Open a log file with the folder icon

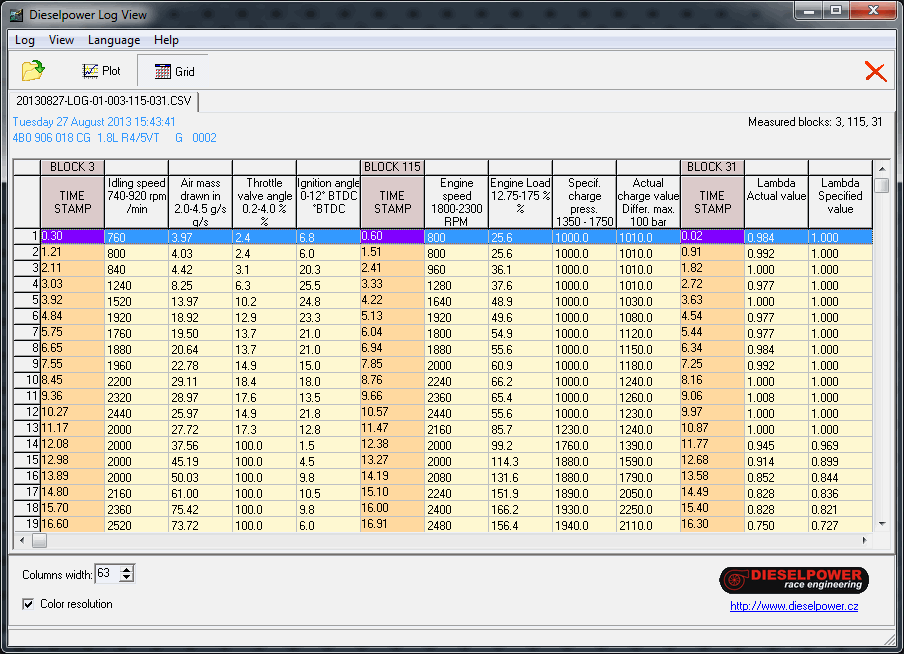[33, 70]
